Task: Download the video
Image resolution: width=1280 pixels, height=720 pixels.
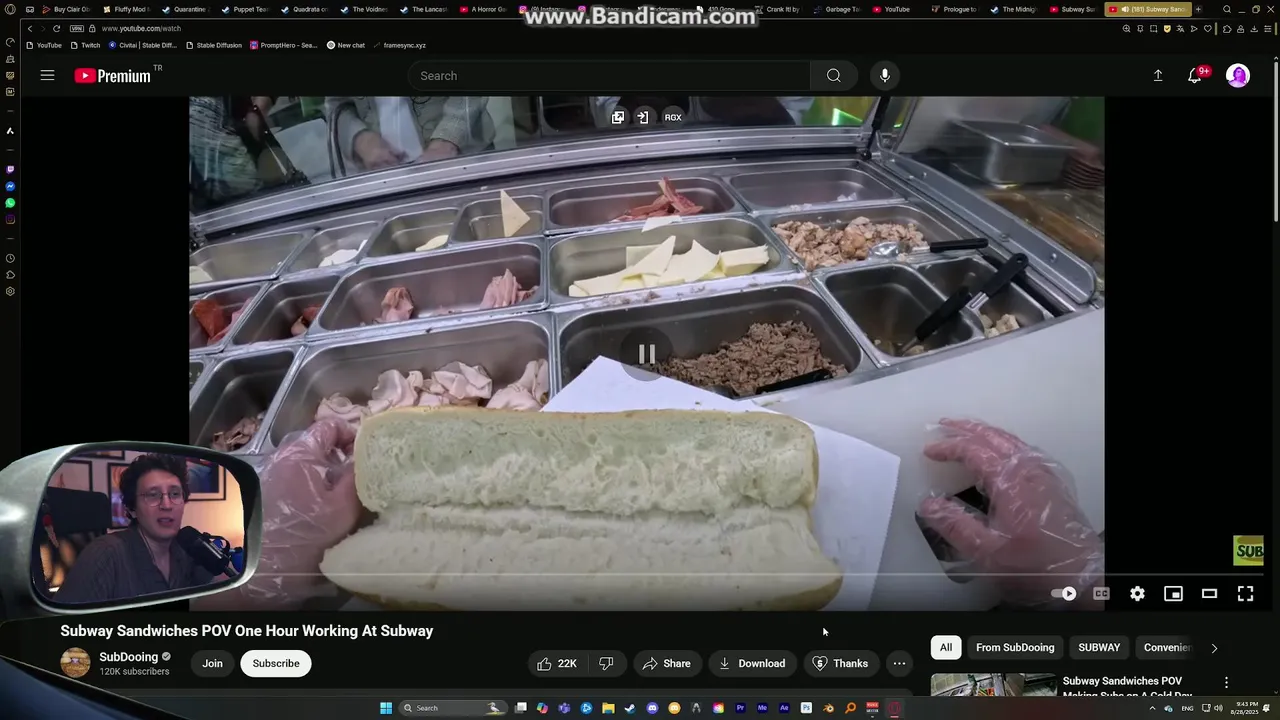Action: coord(752,663)
